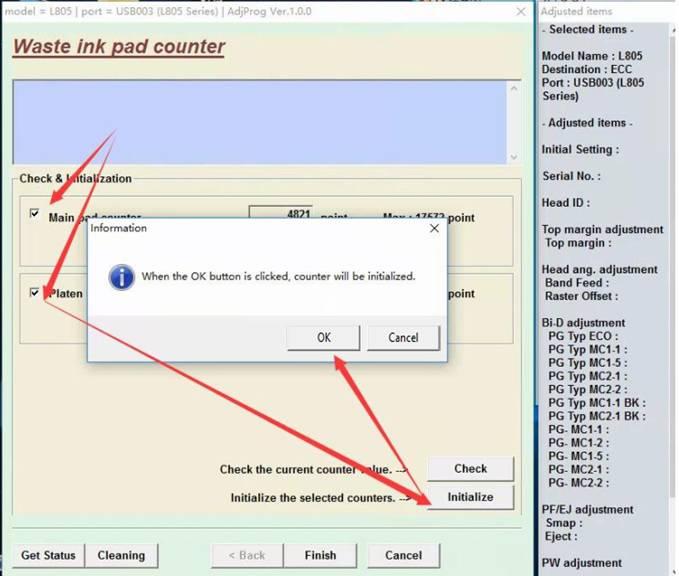Click Cancel in the Information dialog
The image size is (679, 576).
pos(403,337)
